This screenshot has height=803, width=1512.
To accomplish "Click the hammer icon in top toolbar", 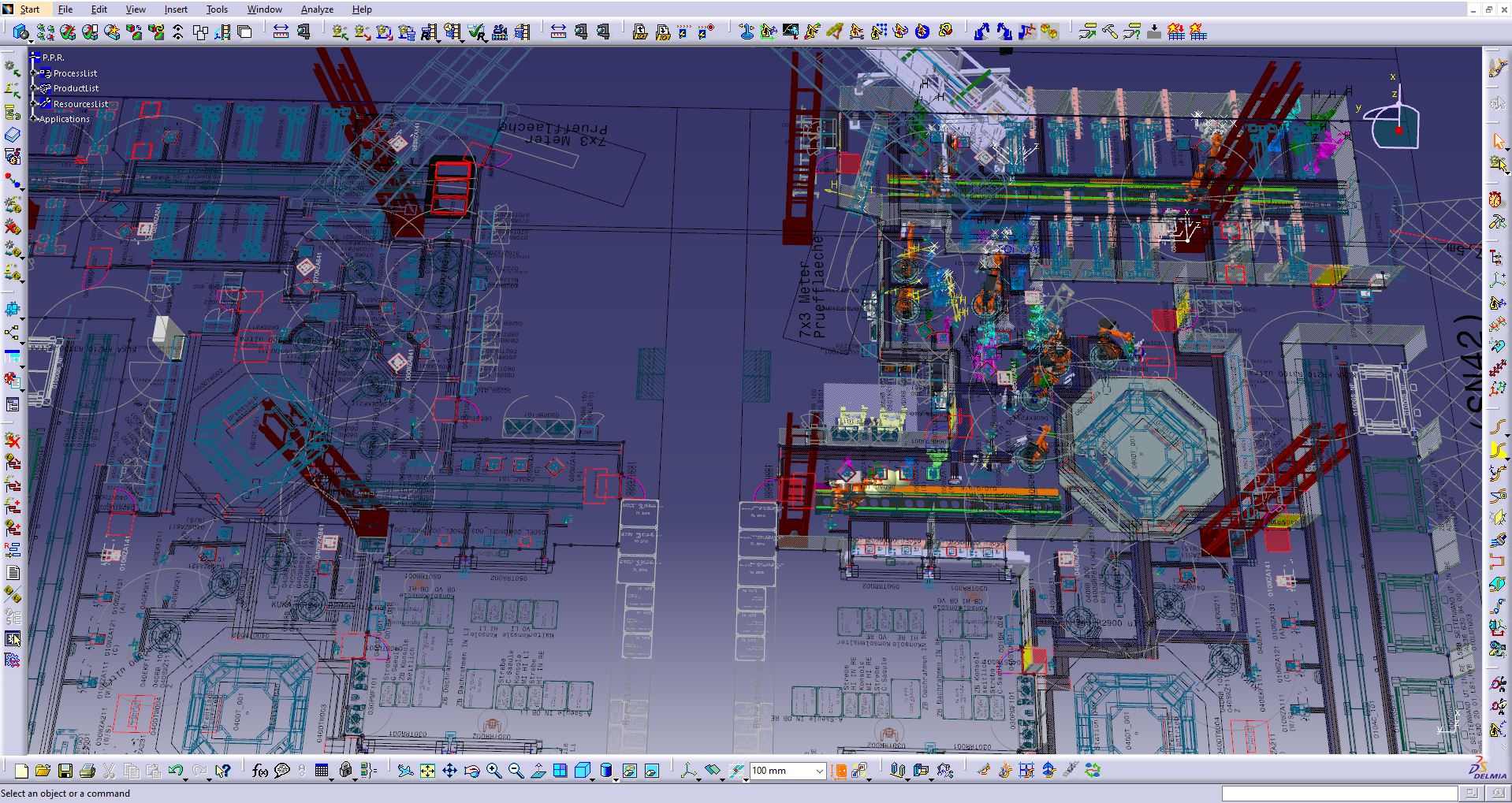I will tap(1110, 32).
